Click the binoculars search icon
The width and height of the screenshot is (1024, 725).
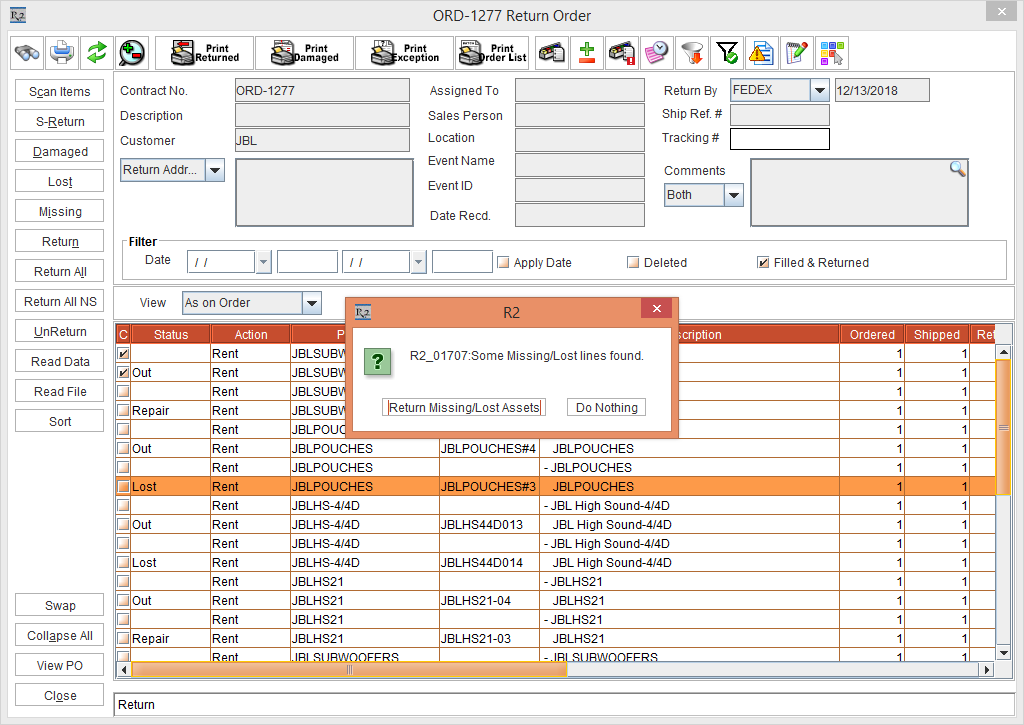pyautogui.click(x=27, y=53)
